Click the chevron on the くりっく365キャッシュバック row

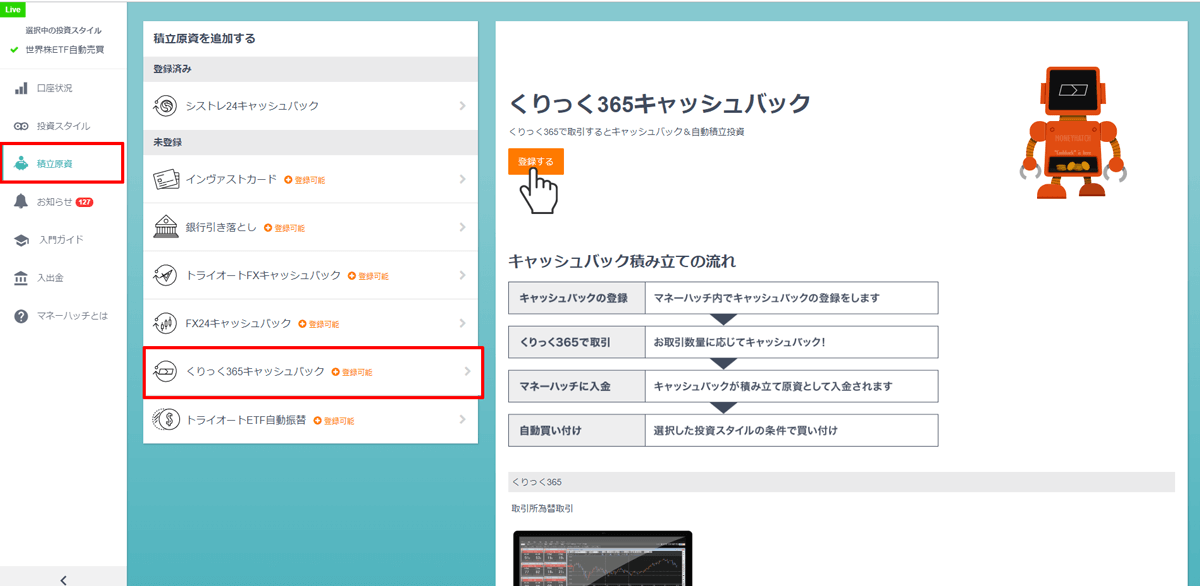pos(466,371)
